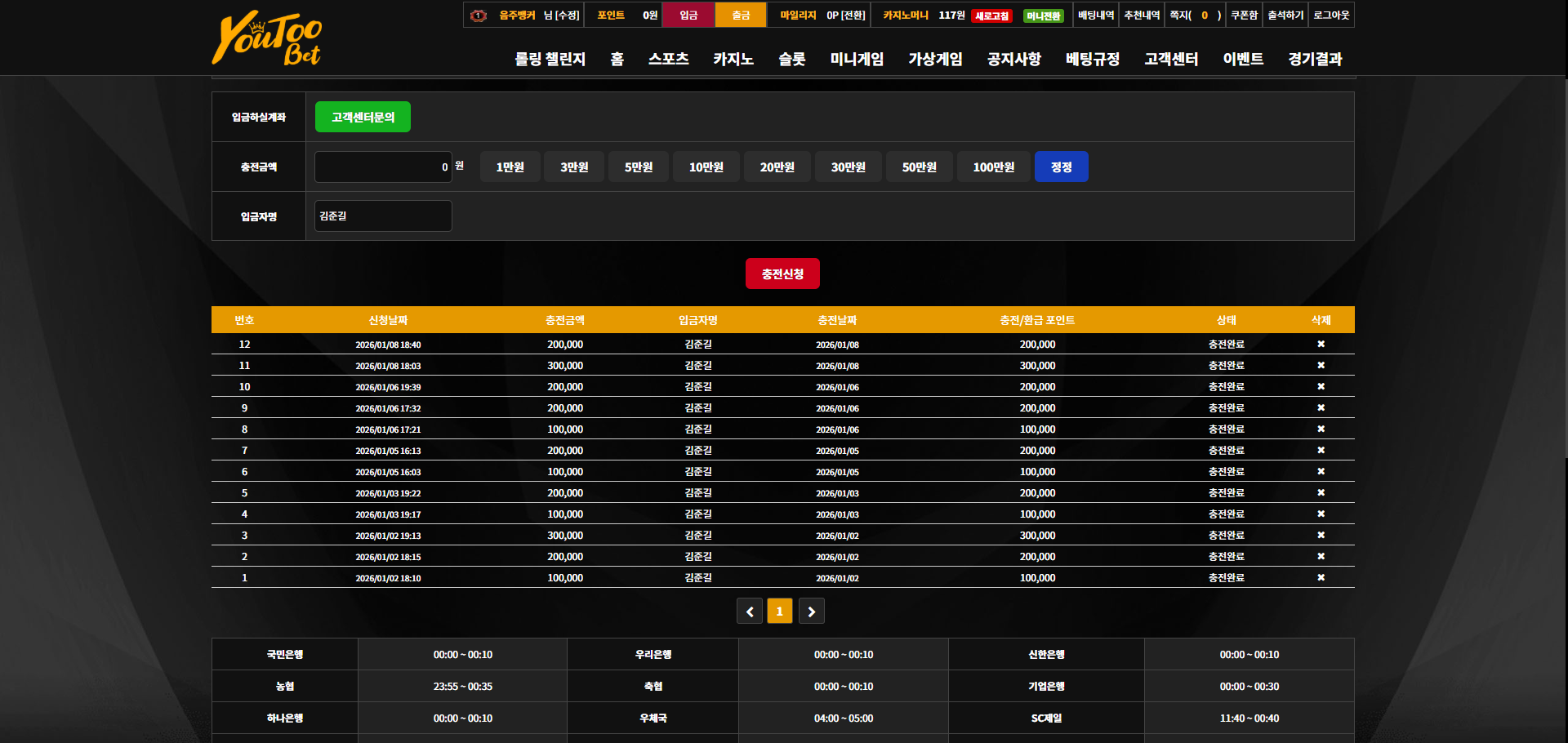Click the YouToo Bet logo
1568x743 pixels.
pyautogui.click(x=267, y=38)
